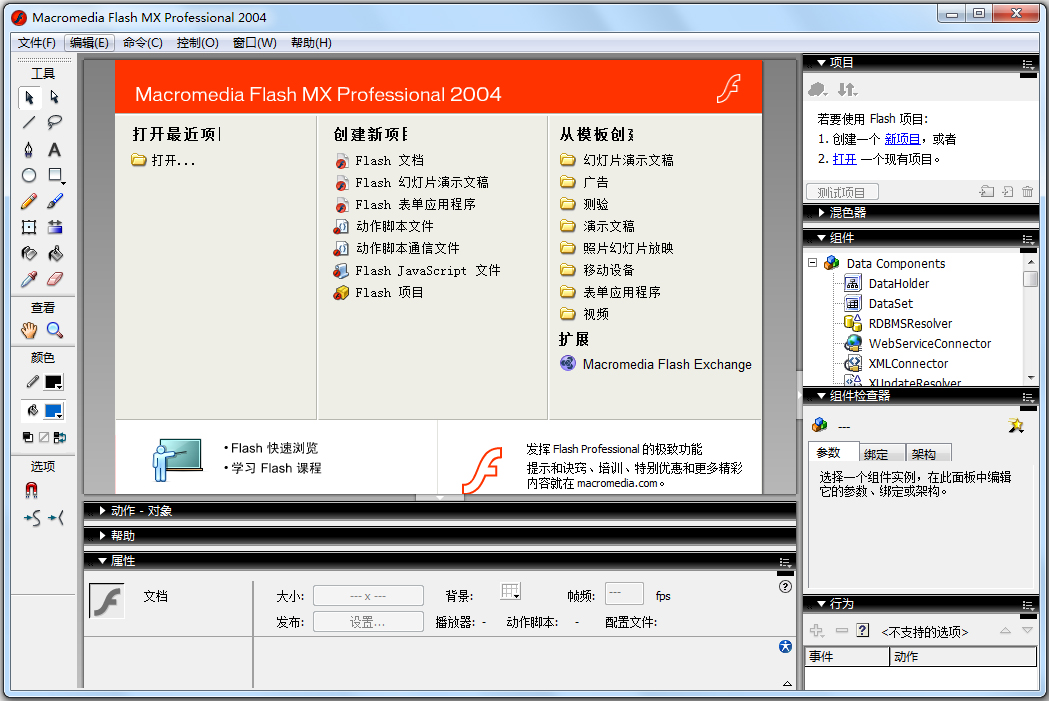Select the Paint Bucket tool
The width and height of the screenshot is (1049, 701).
[55, 253]
